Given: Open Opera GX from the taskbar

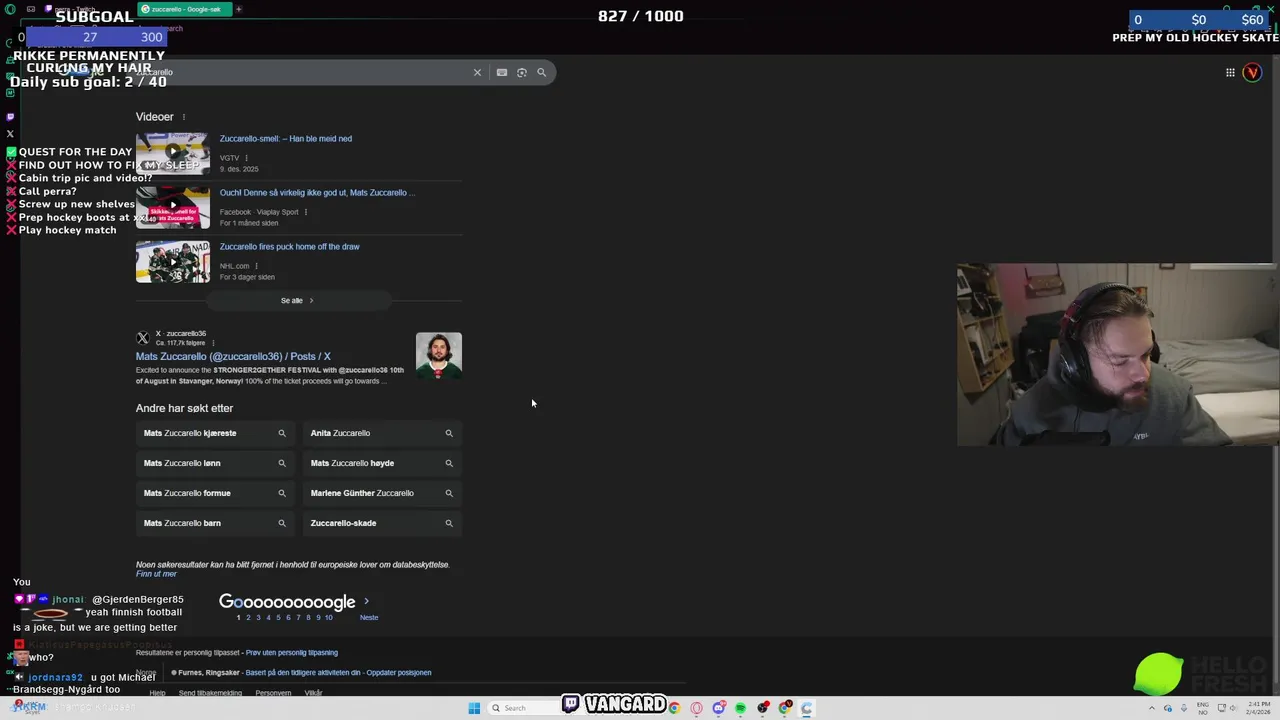Looking at the screenshot, I should pos(696,708).
